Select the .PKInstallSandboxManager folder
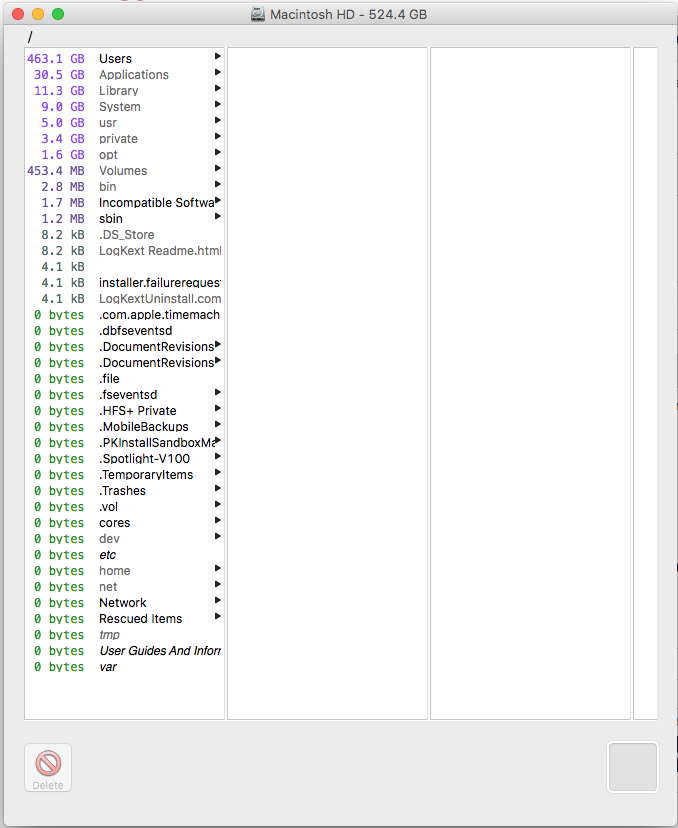 157,443
